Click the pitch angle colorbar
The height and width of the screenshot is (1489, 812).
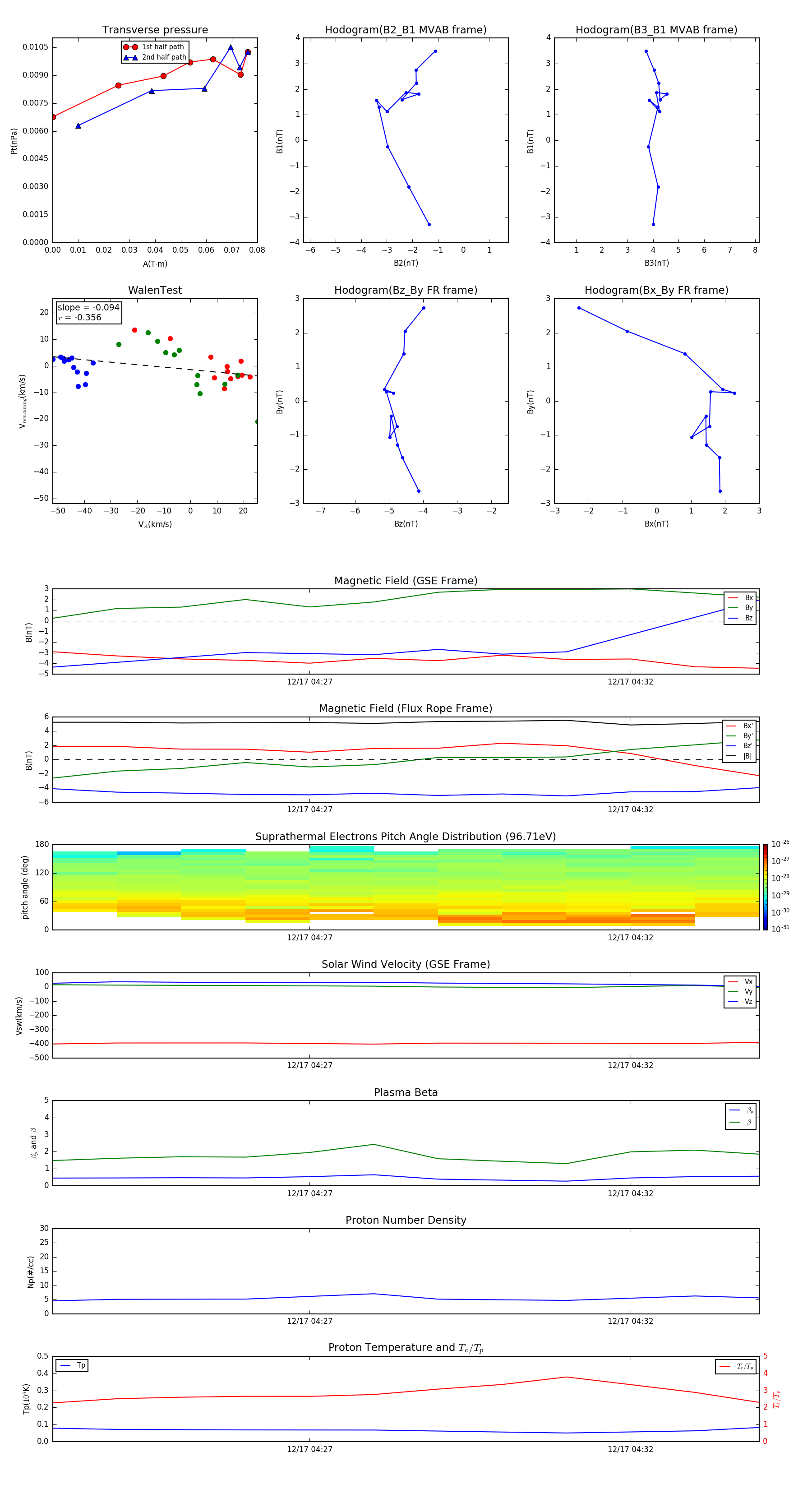tap(765, 887)
